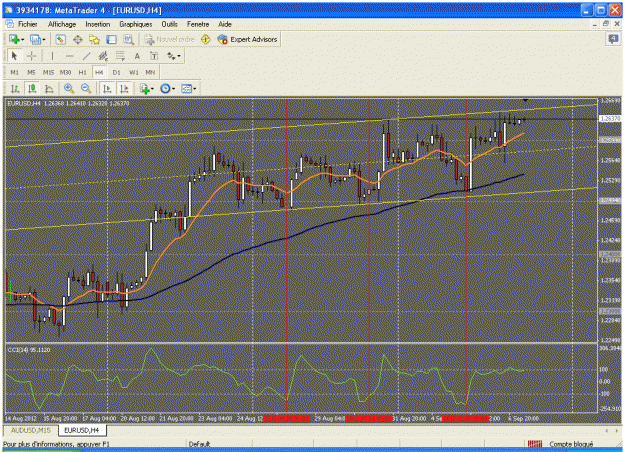The height and width of the screenshot is (452, 625).
Task: Click the chart shift triangle marker
Action: click(x=525, y=100)
